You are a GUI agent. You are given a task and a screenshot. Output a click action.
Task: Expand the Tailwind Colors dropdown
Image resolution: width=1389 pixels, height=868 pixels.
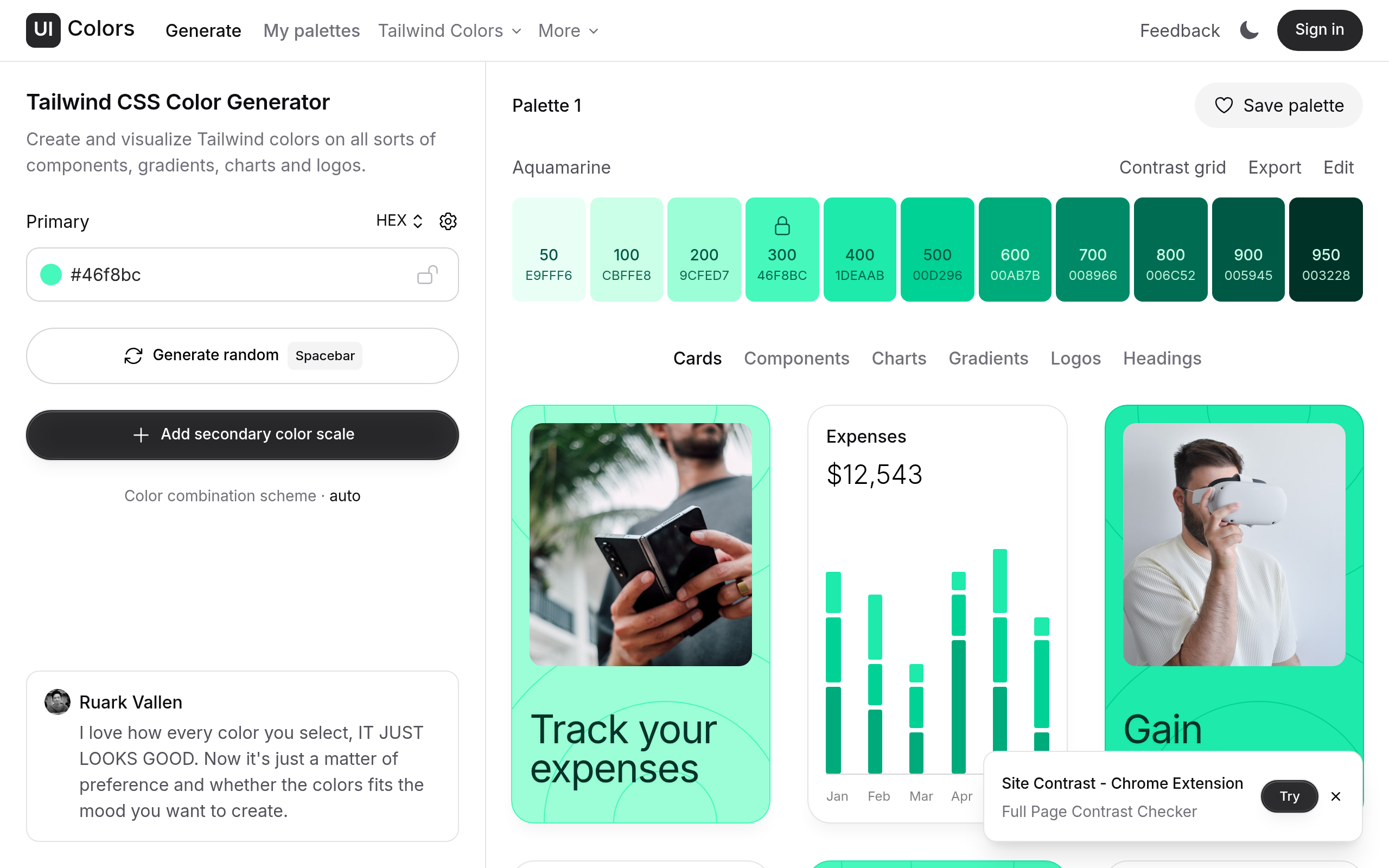pyautogui.click(x=450, y=30)
